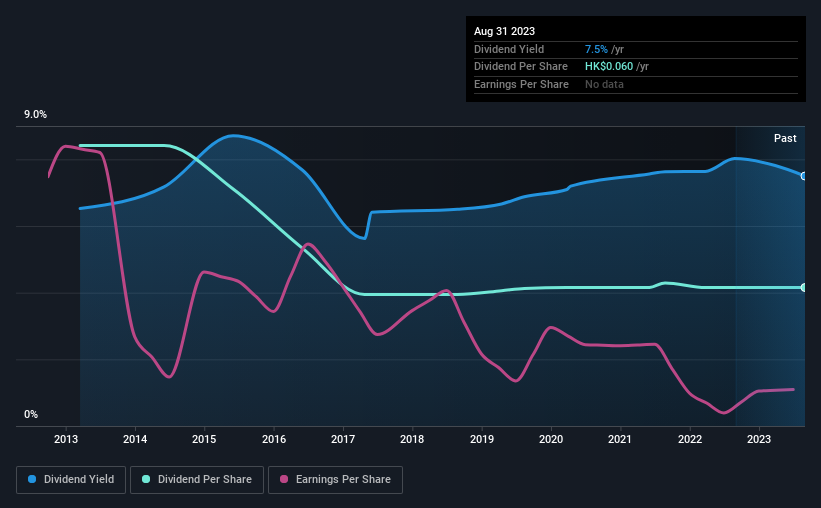Select the 2020 x-axis label
821x508 pixels.
click(551, 439)
